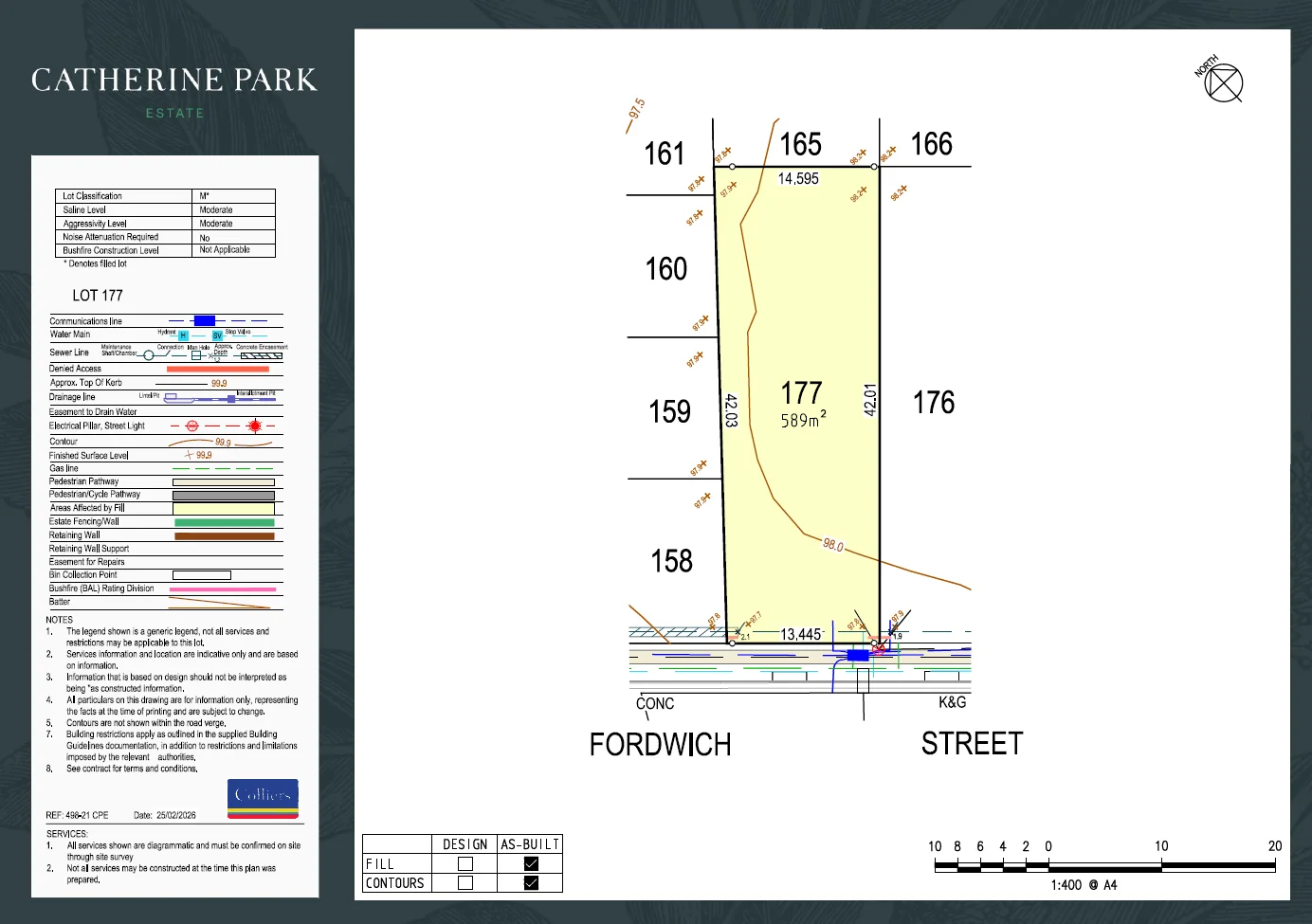
Task: Click the Hydrant 'H' legend symbol
Action: tap(183, 335)
